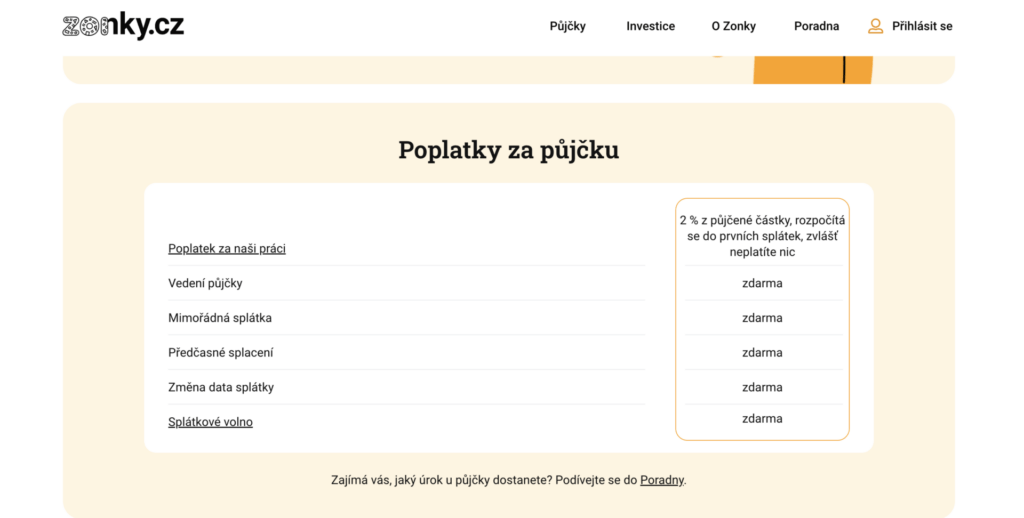1024x518 pixels.
Task: Select the Změna data splátky row label
Action: pos(221,388)
